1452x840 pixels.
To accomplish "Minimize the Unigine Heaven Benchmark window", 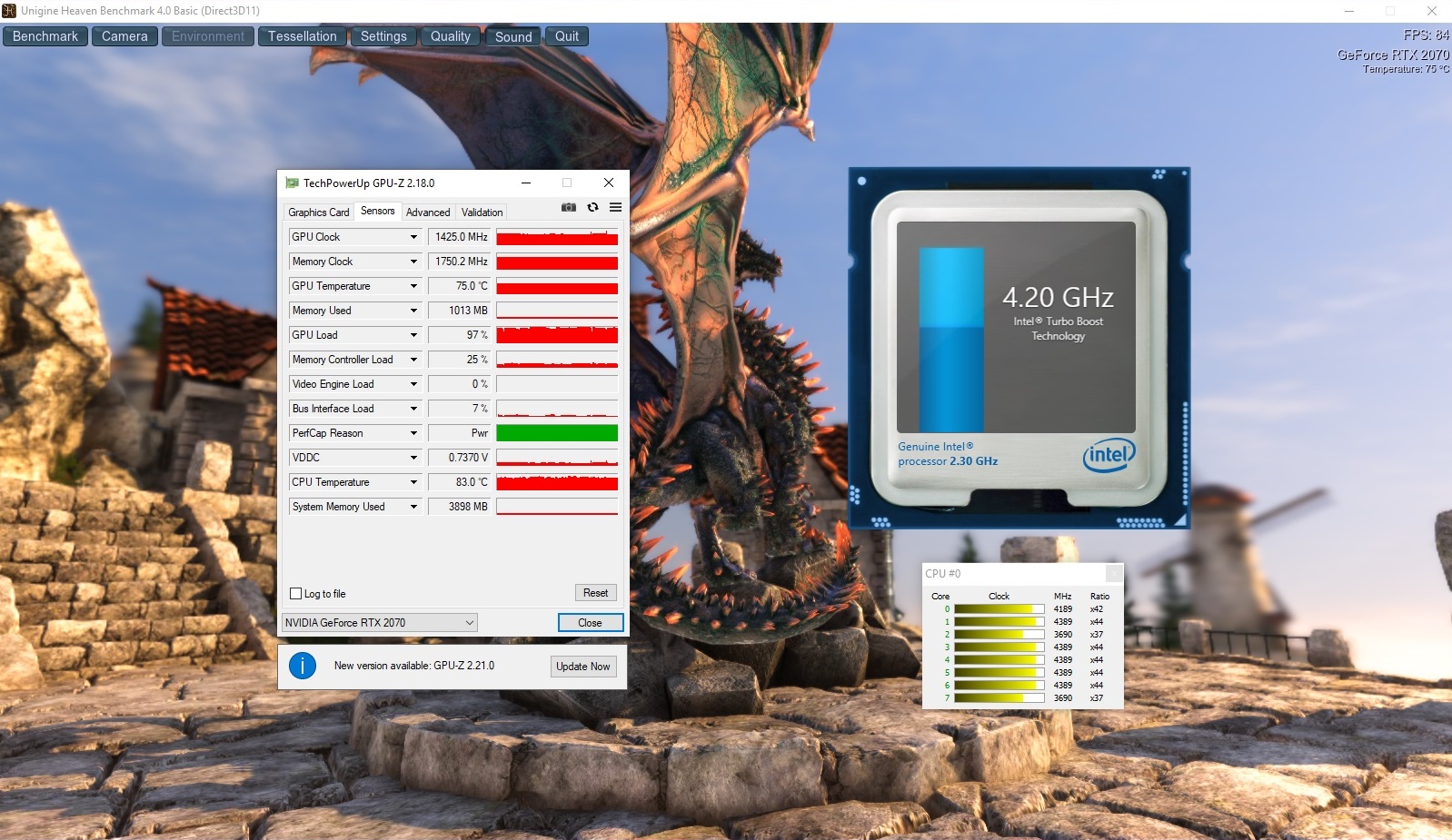I will click(x=1349, y=11).
